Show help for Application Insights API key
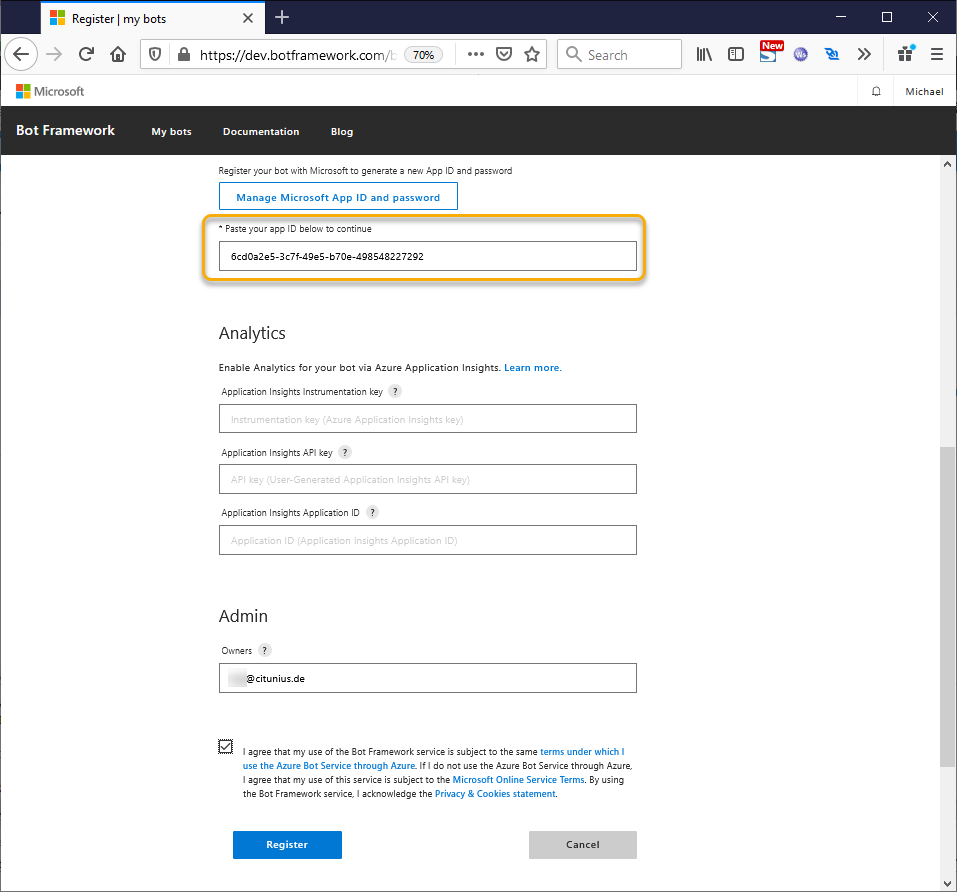 [345, 452]
